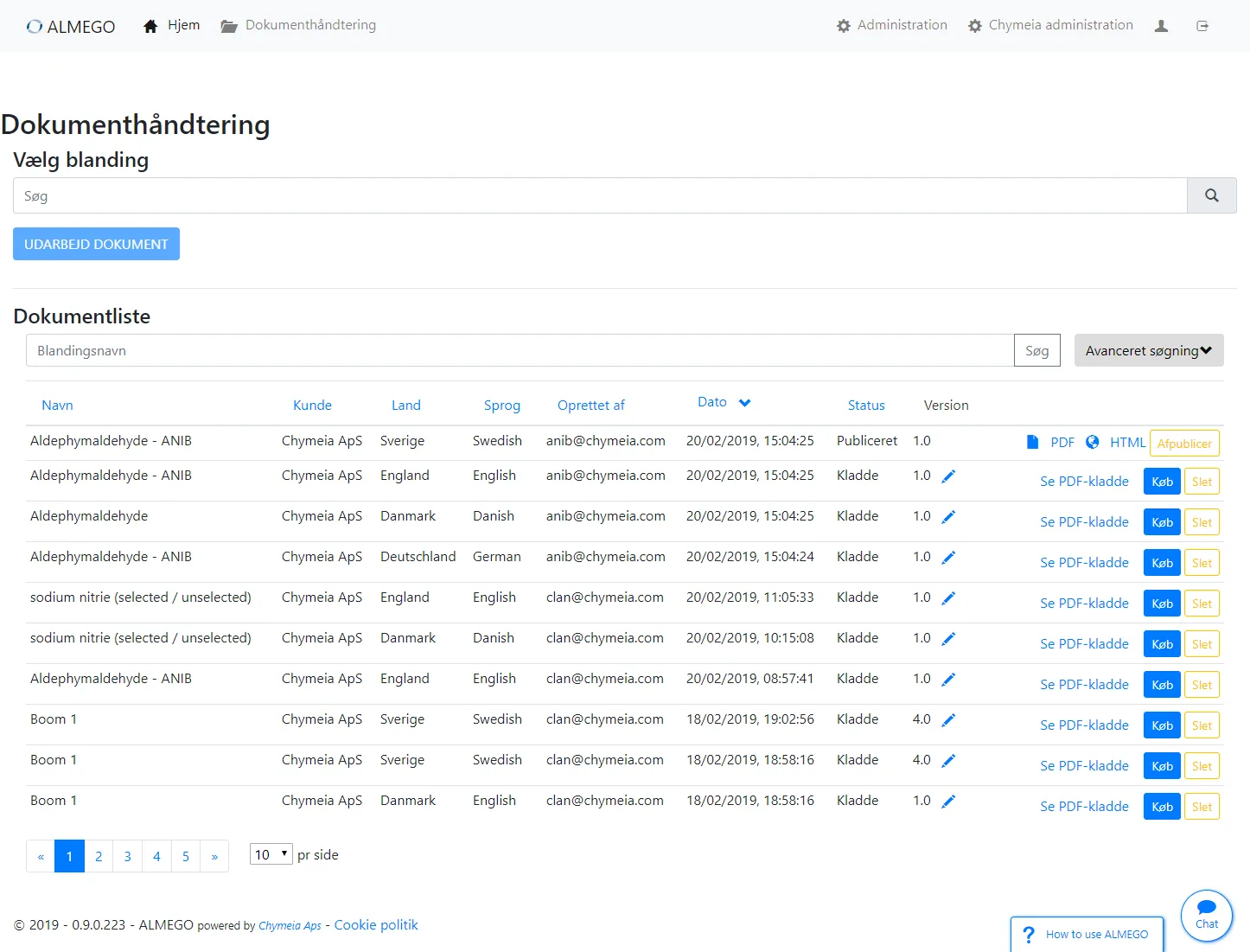Image resolution: width=1250 pixels, height=952 pixels.
Task: Go to Hjem home page
Action: click(x=171, y=25)
